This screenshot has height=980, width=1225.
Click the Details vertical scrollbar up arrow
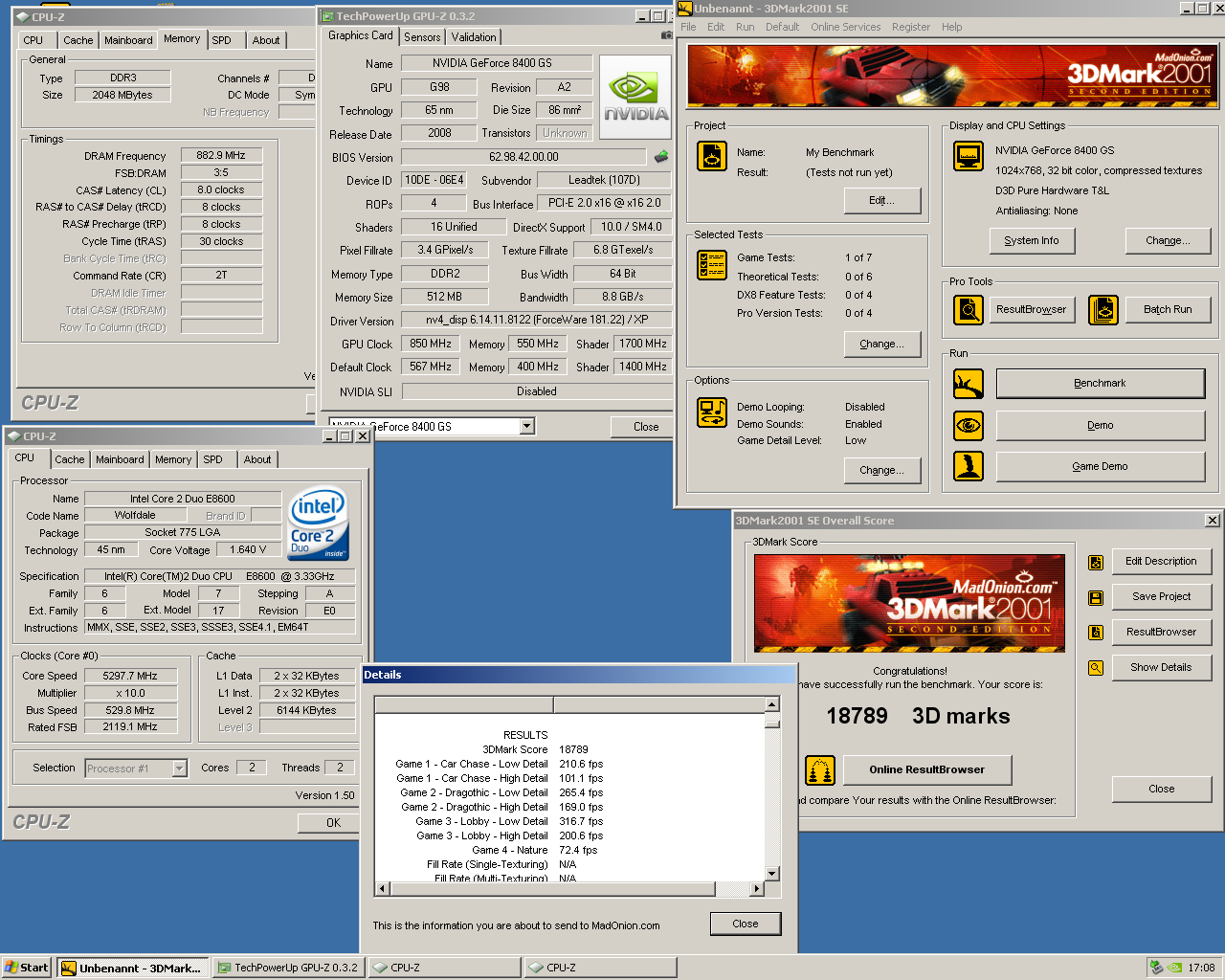[x=772, y=704]
